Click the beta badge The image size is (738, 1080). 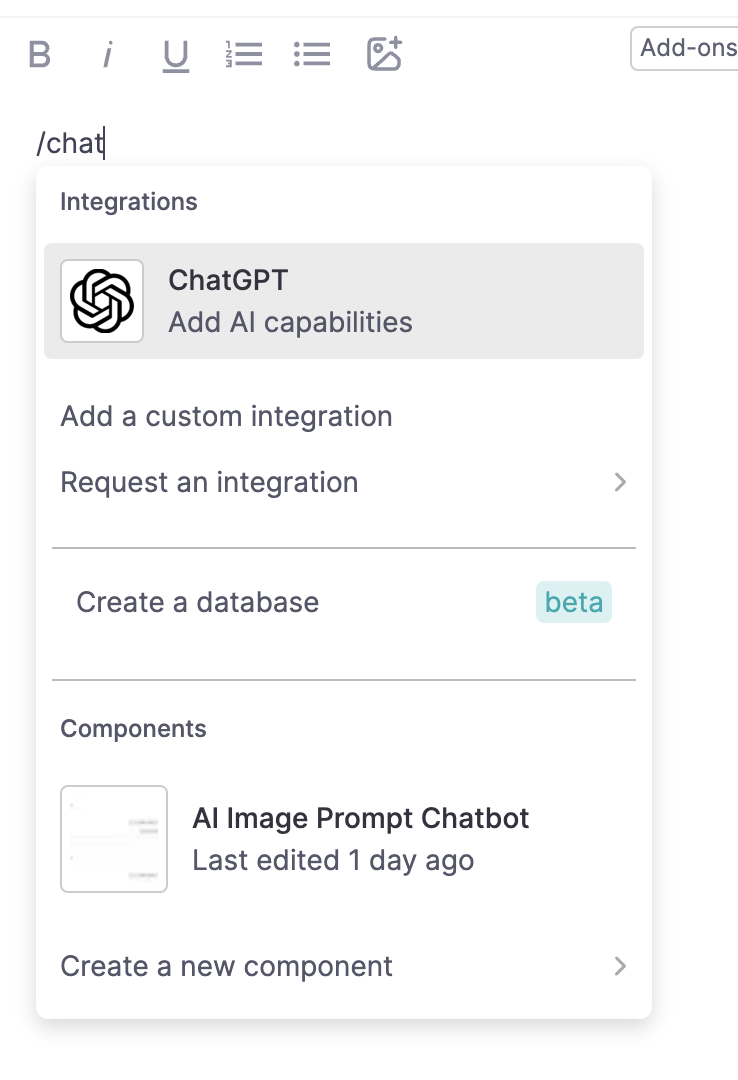(x=574, y=603)
